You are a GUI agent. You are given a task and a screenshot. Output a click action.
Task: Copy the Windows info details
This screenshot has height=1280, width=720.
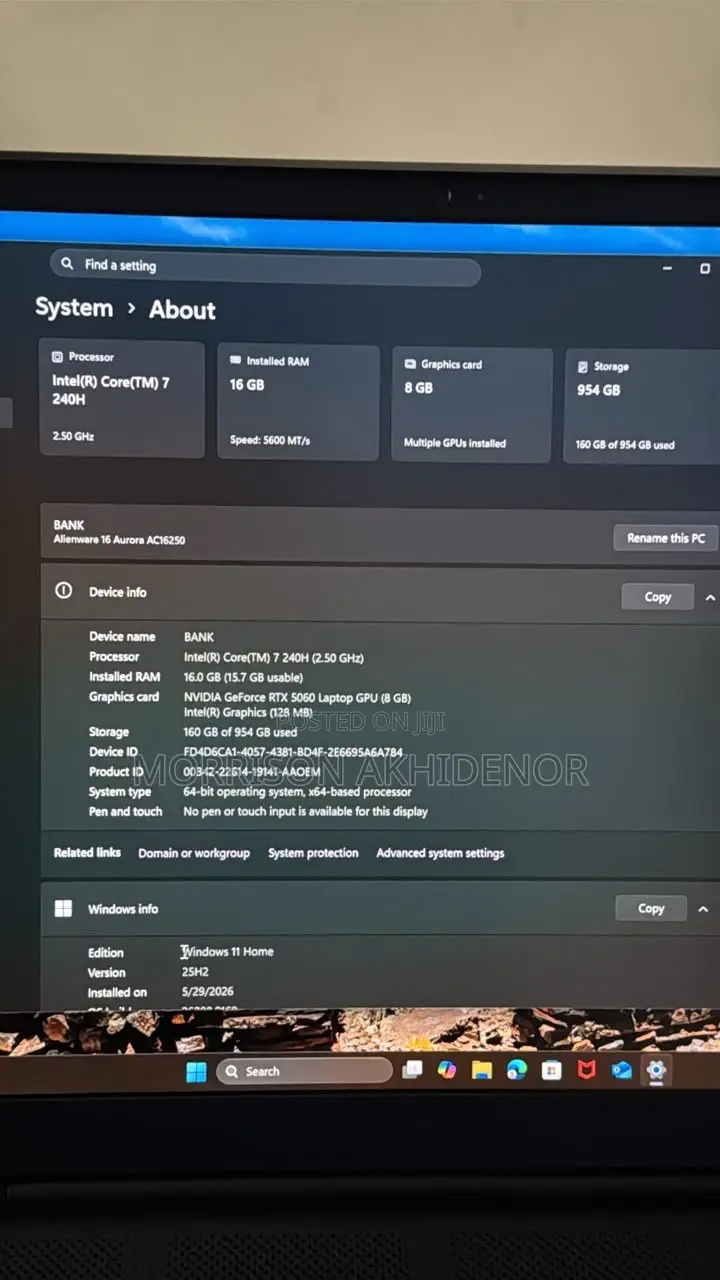tap(650, 909)
